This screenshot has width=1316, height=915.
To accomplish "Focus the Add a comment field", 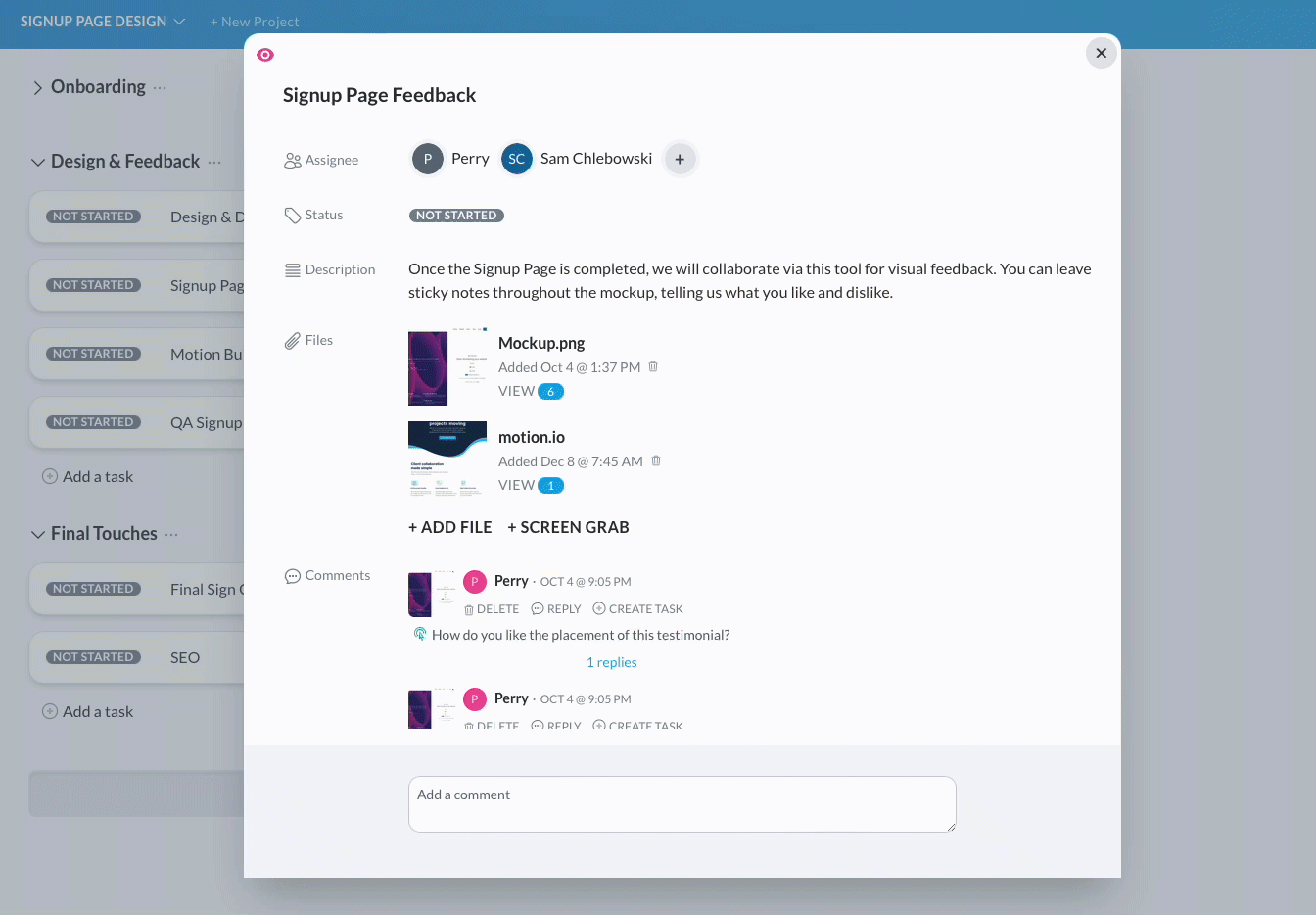I will (x=682, y=804).
